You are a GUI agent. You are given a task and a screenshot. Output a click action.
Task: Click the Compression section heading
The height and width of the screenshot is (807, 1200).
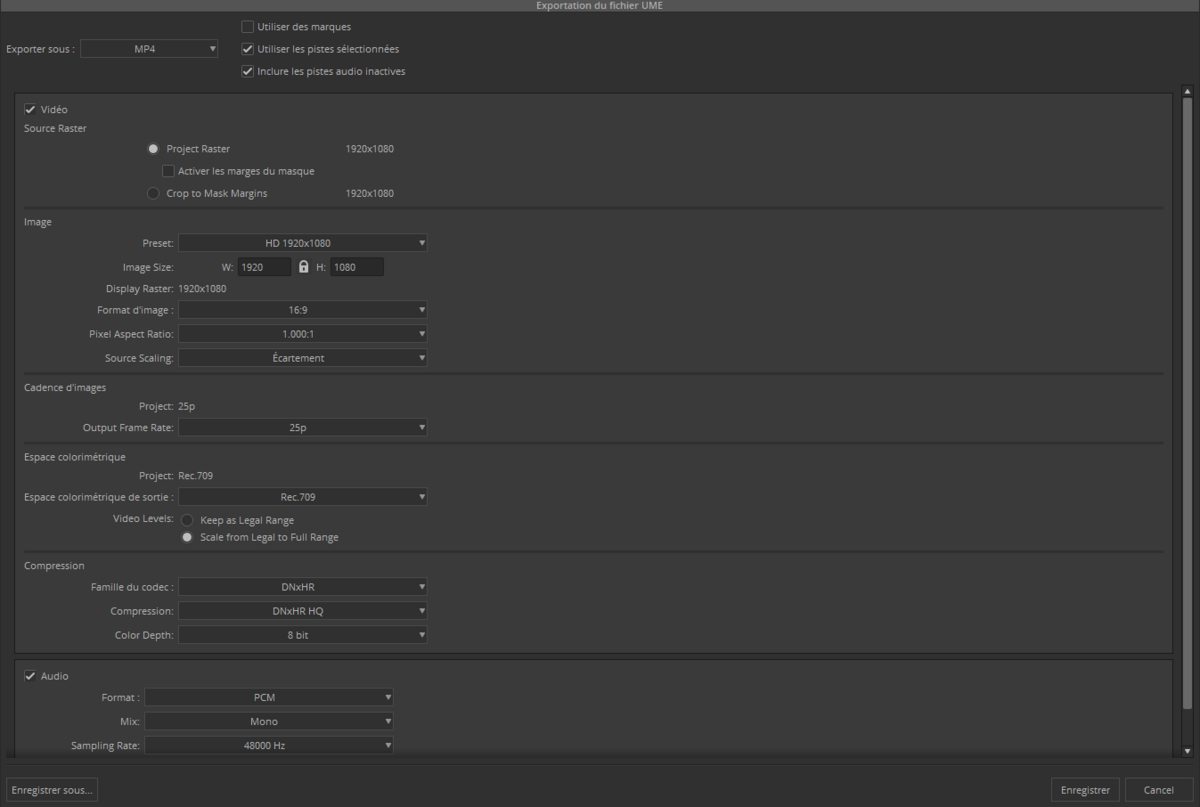click(x=54, y=566)
